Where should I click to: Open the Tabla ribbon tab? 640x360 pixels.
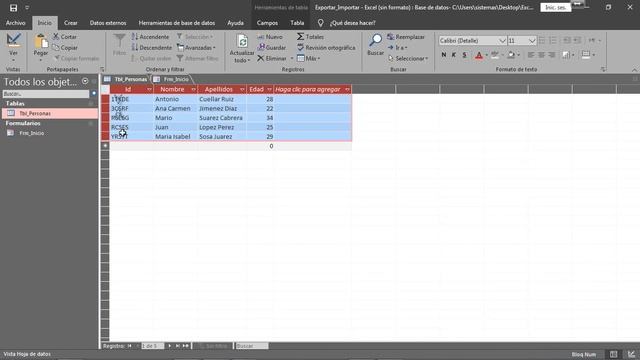coord(297,23)
